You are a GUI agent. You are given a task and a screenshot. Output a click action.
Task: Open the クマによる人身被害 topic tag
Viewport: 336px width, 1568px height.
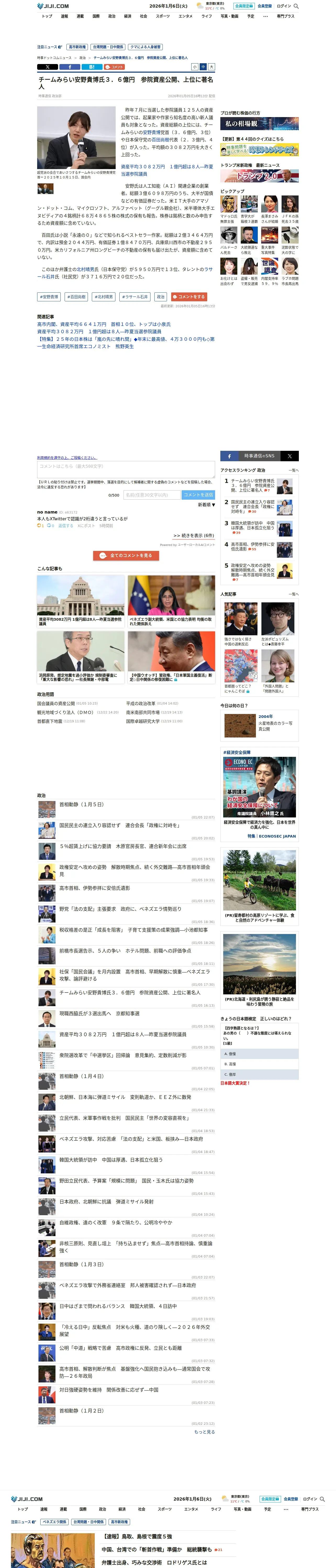[x=145, y=47]
